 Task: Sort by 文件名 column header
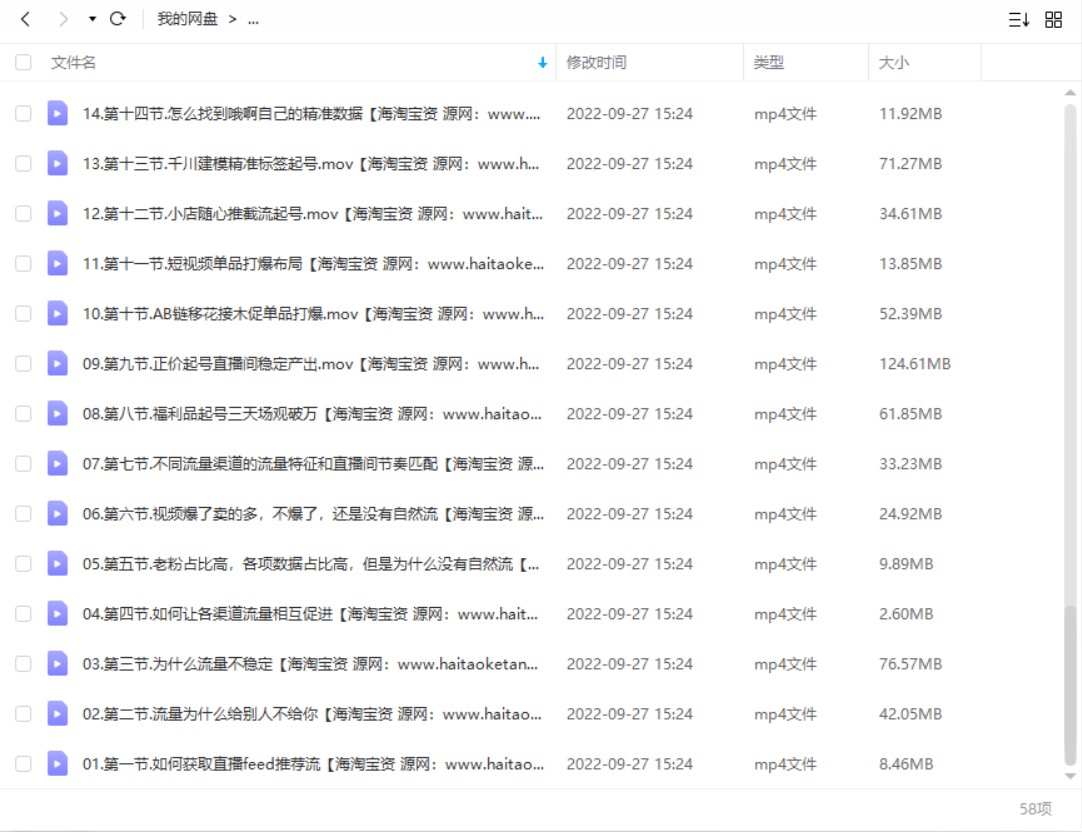[73, 63]
